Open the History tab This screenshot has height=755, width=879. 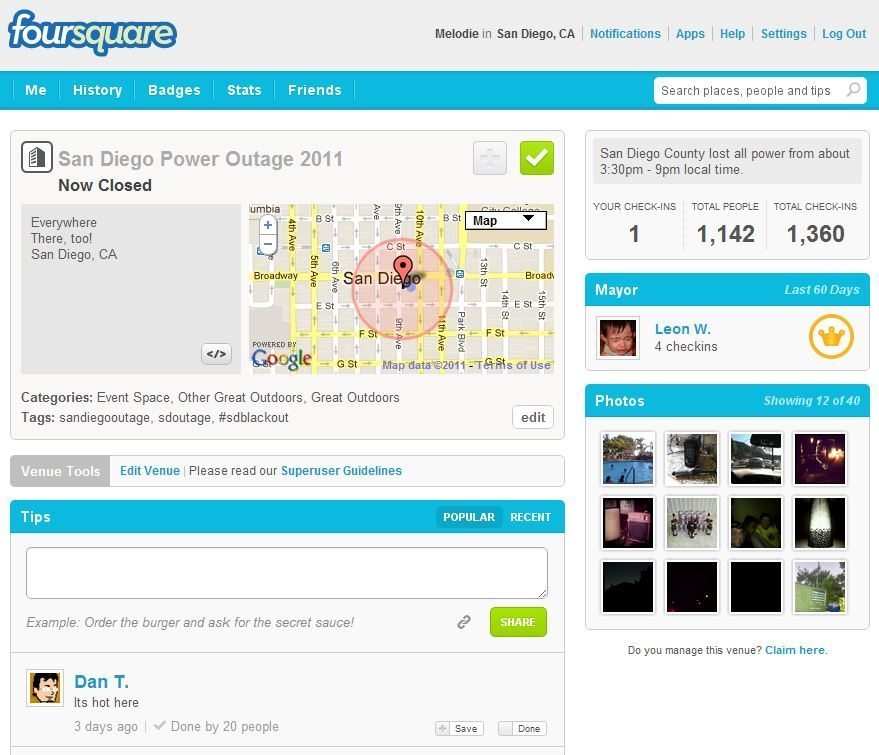[x=98, y=90]
